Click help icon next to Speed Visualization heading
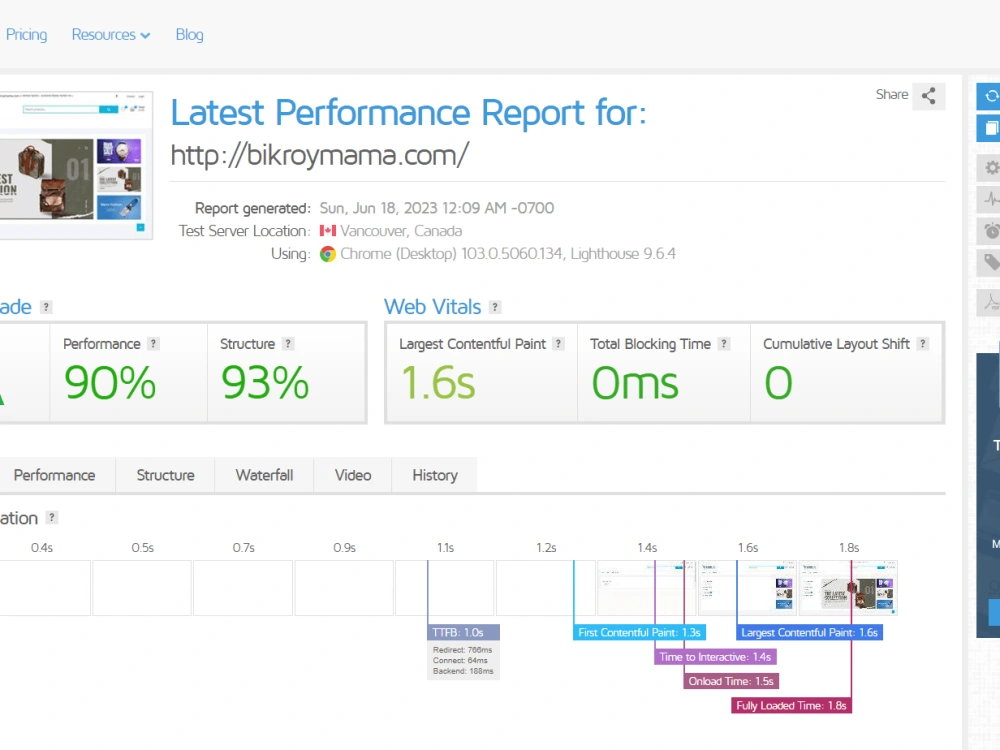Screen dimensions: 1000x750 52,518
